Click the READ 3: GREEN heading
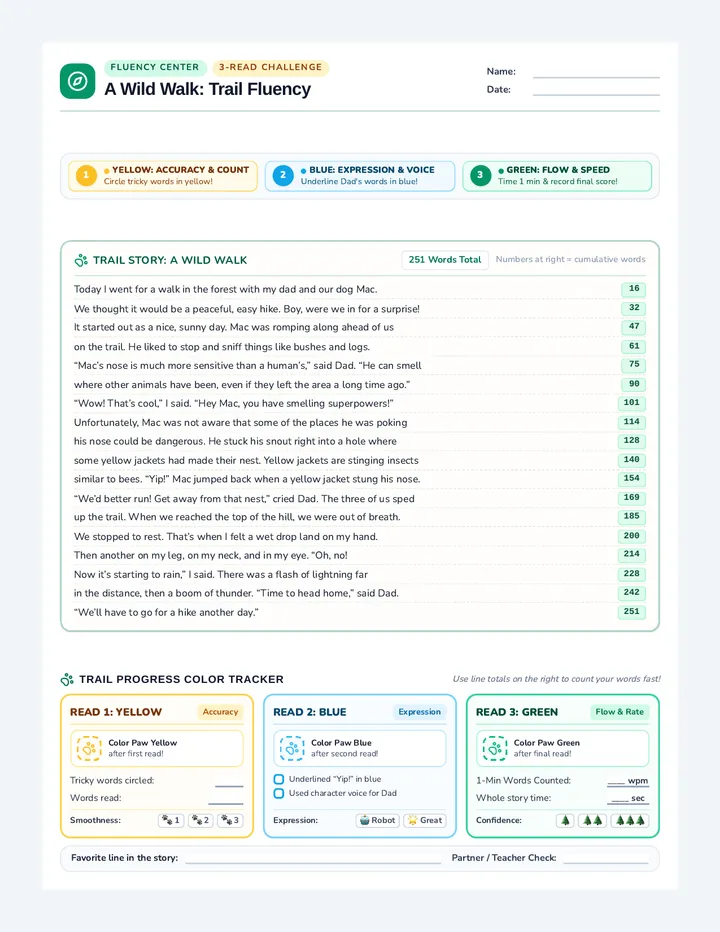The image size is (720, 932). [x=517, y=712]
